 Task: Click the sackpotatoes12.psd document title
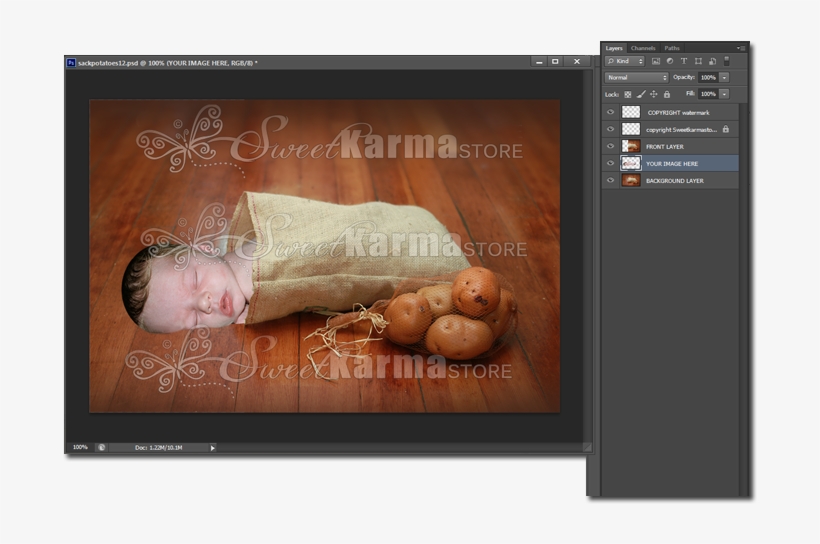[x=167, y=63]
